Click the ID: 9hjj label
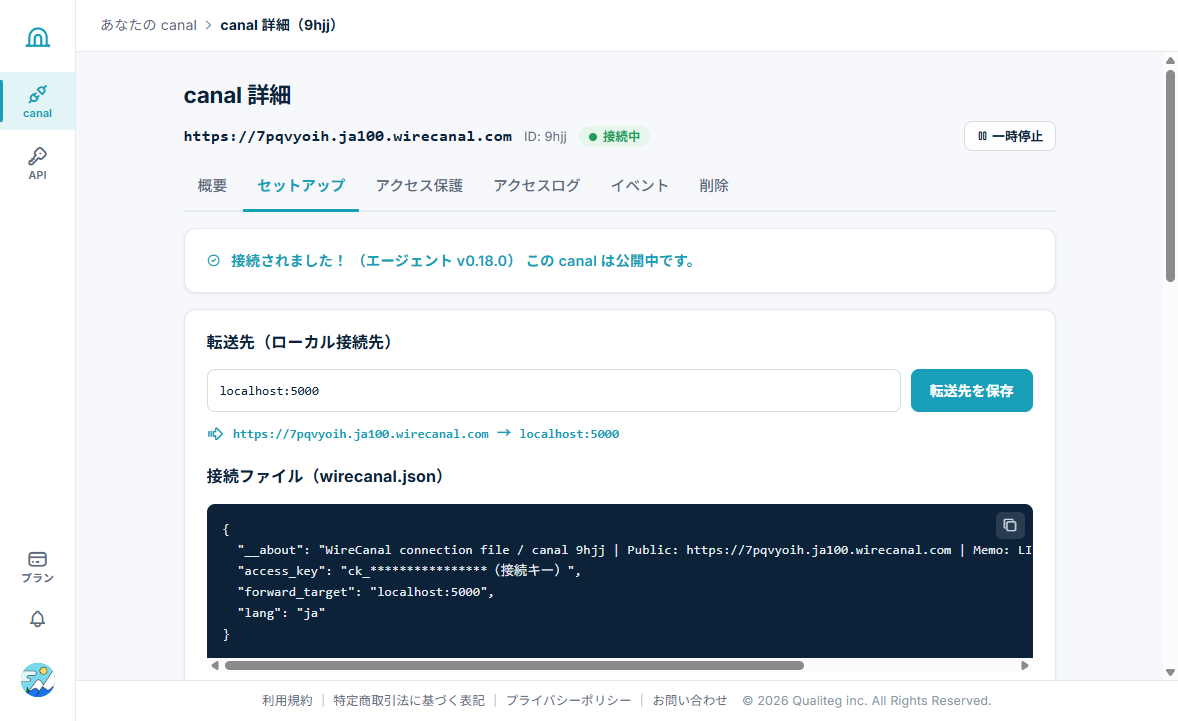 pos(545,137)
